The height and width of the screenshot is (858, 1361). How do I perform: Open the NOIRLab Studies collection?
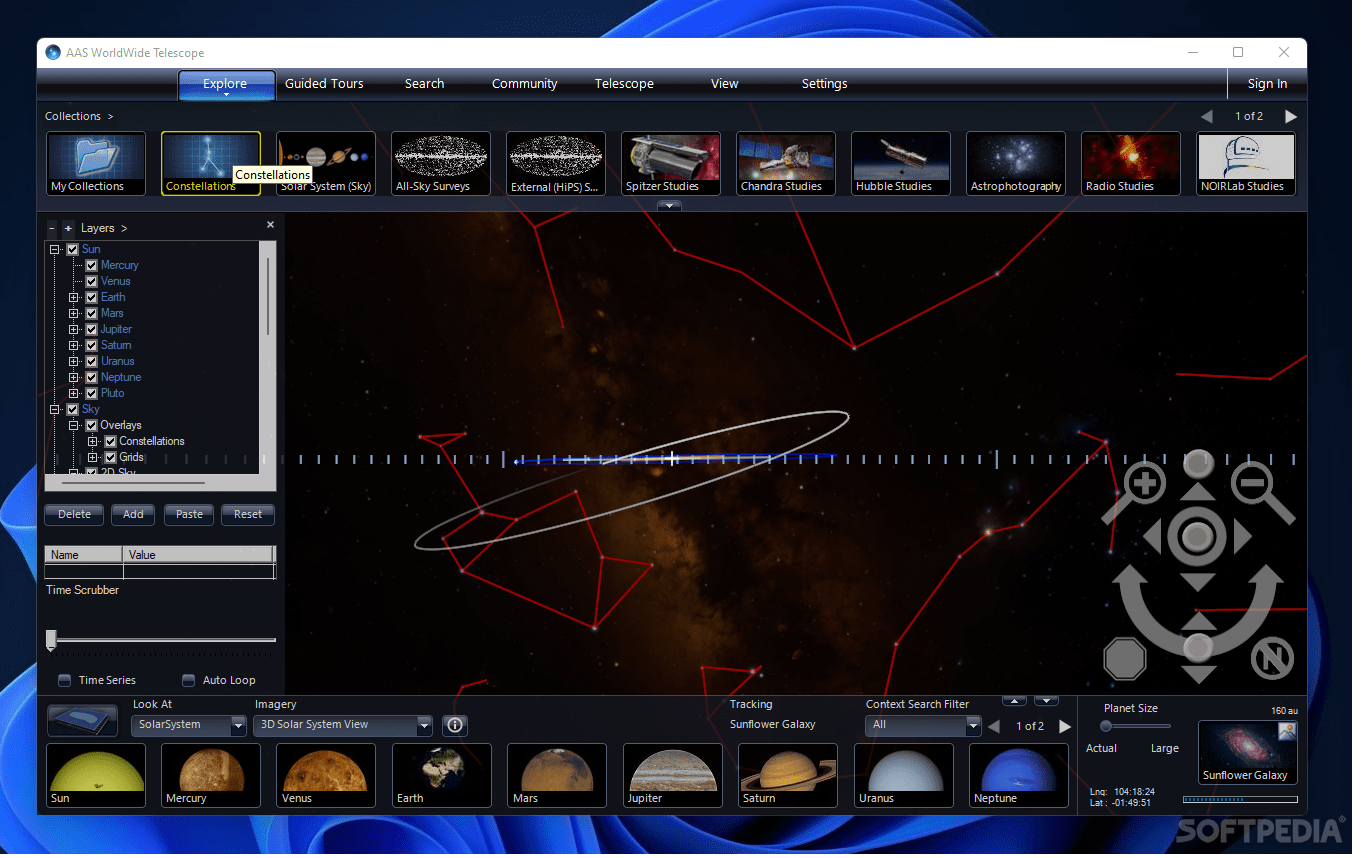pyautogui.click(x=1246, y=164)
